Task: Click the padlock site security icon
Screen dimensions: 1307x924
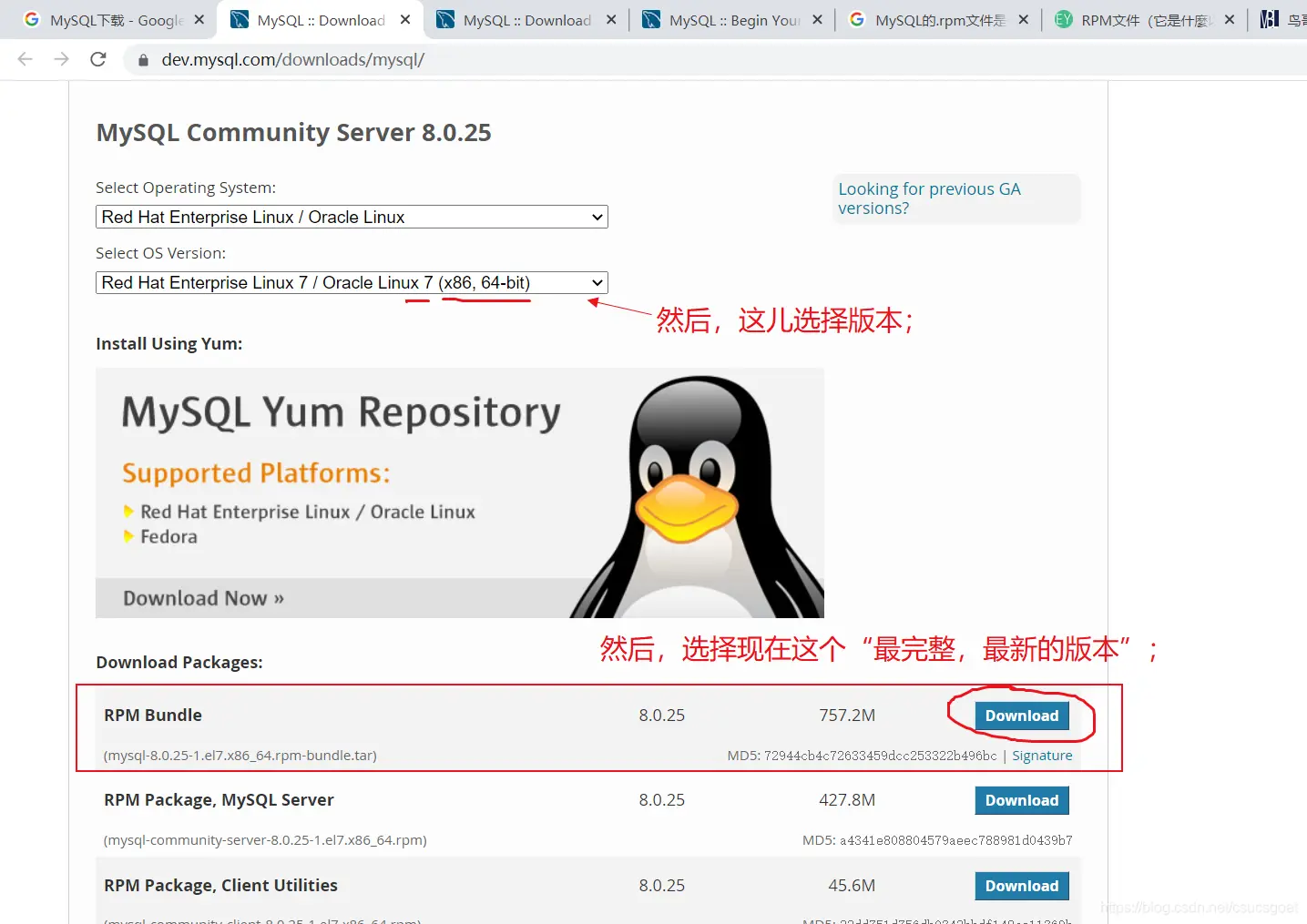Action: coord(143,60)
